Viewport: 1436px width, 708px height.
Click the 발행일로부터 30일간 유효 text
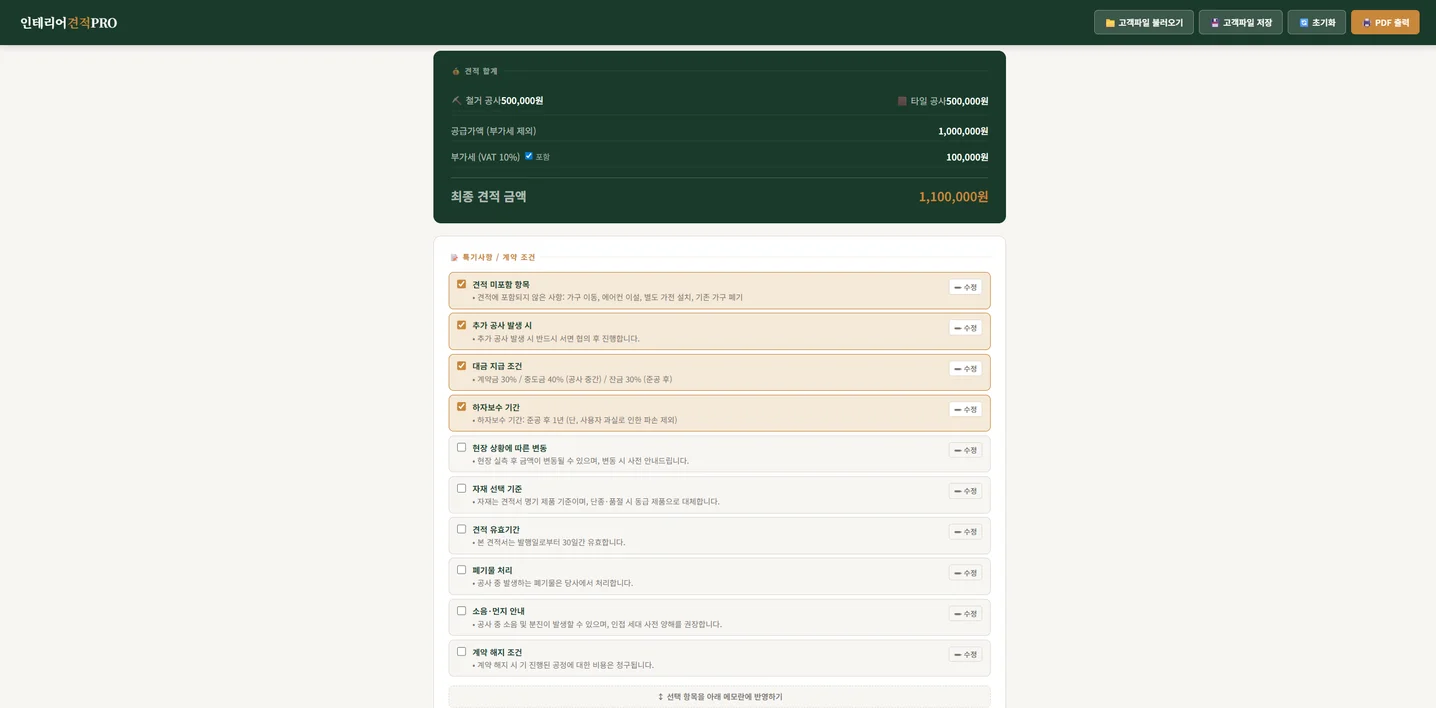pos(549,543)
